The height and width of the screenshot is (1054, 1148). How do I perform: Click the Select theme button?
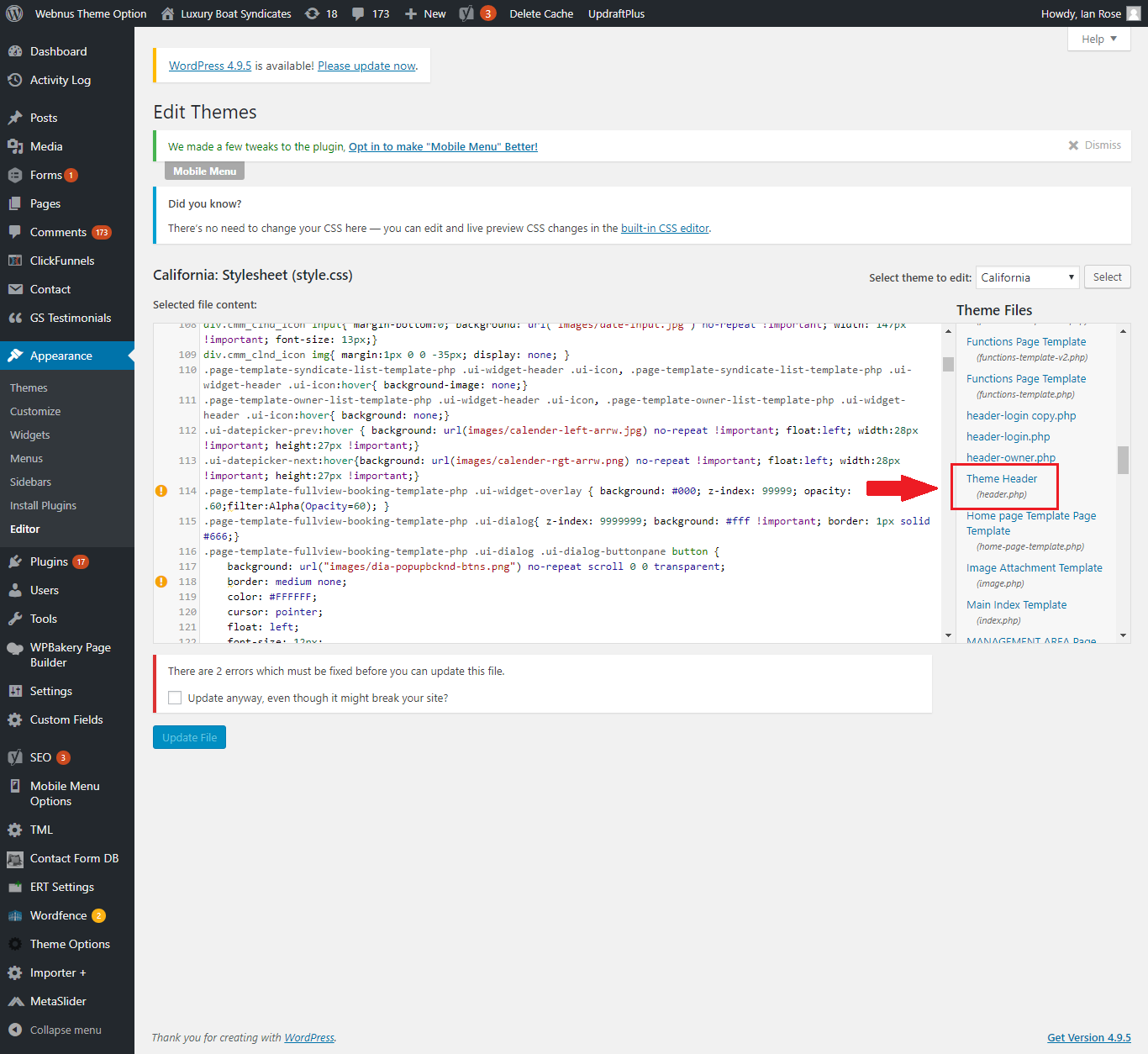(x=1107, y=277)
